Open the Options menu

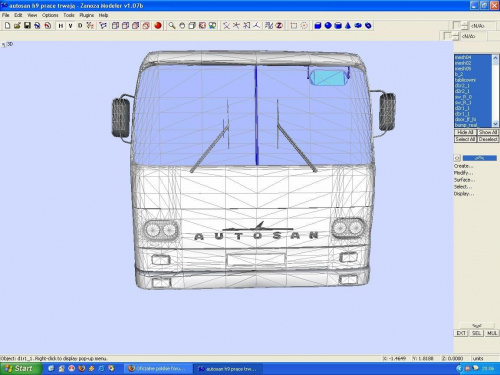pos(50,15)
